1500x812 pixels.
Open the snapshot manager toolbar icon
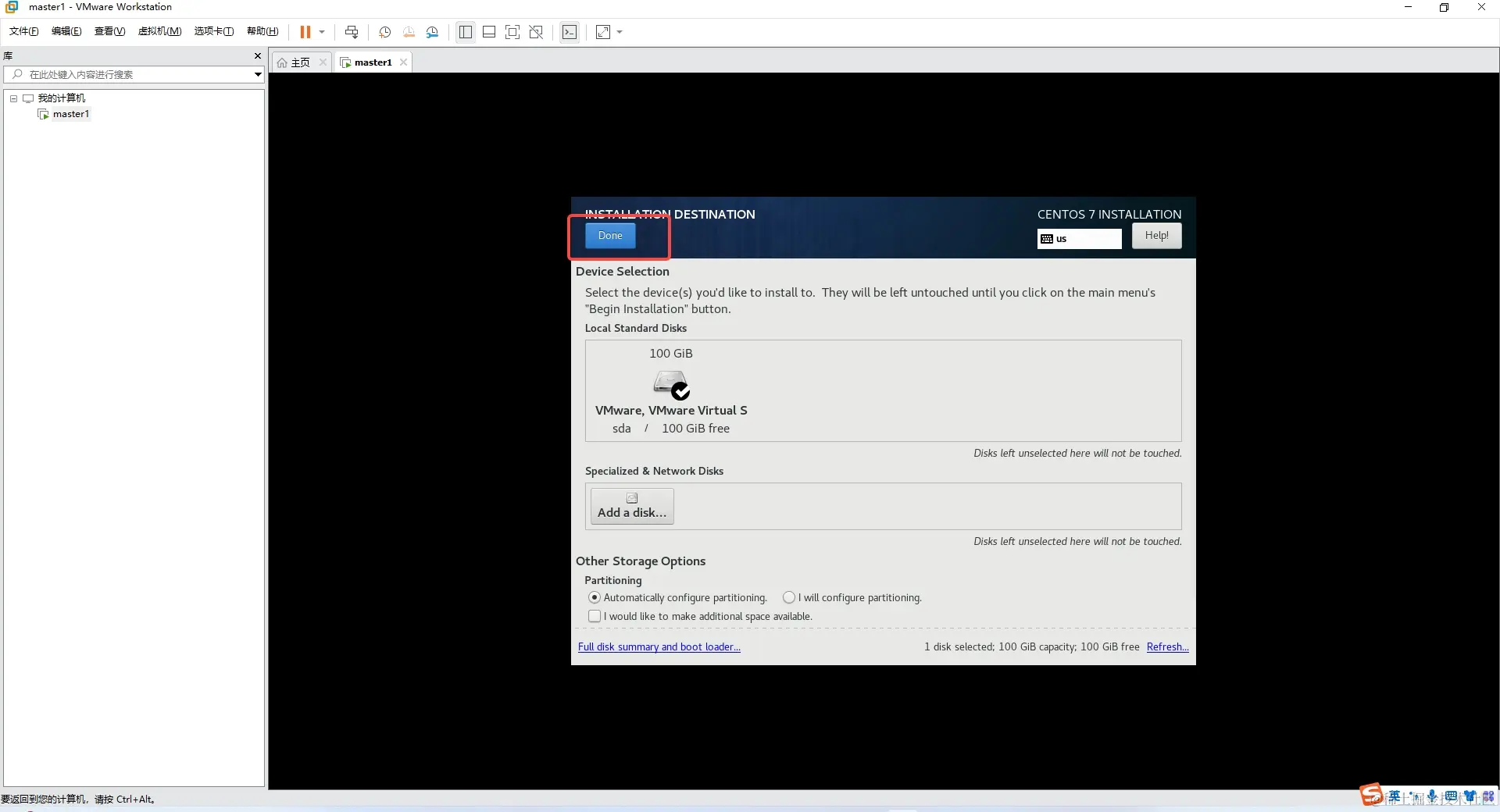433,32
